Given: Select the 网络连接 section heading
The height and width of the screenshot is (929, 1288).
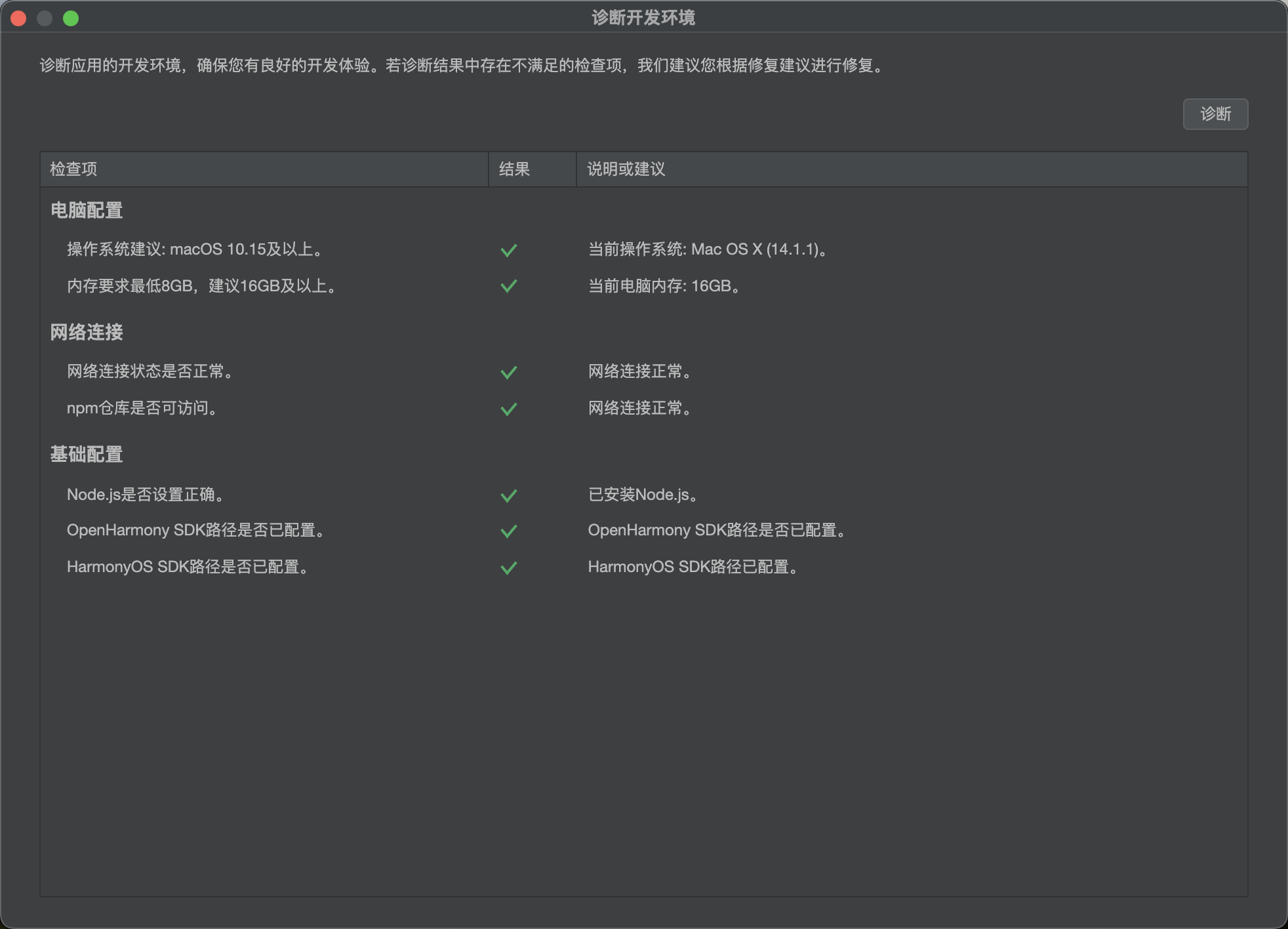Looking at the screenshot, I should pyautogui.click(x=87, y=333).
